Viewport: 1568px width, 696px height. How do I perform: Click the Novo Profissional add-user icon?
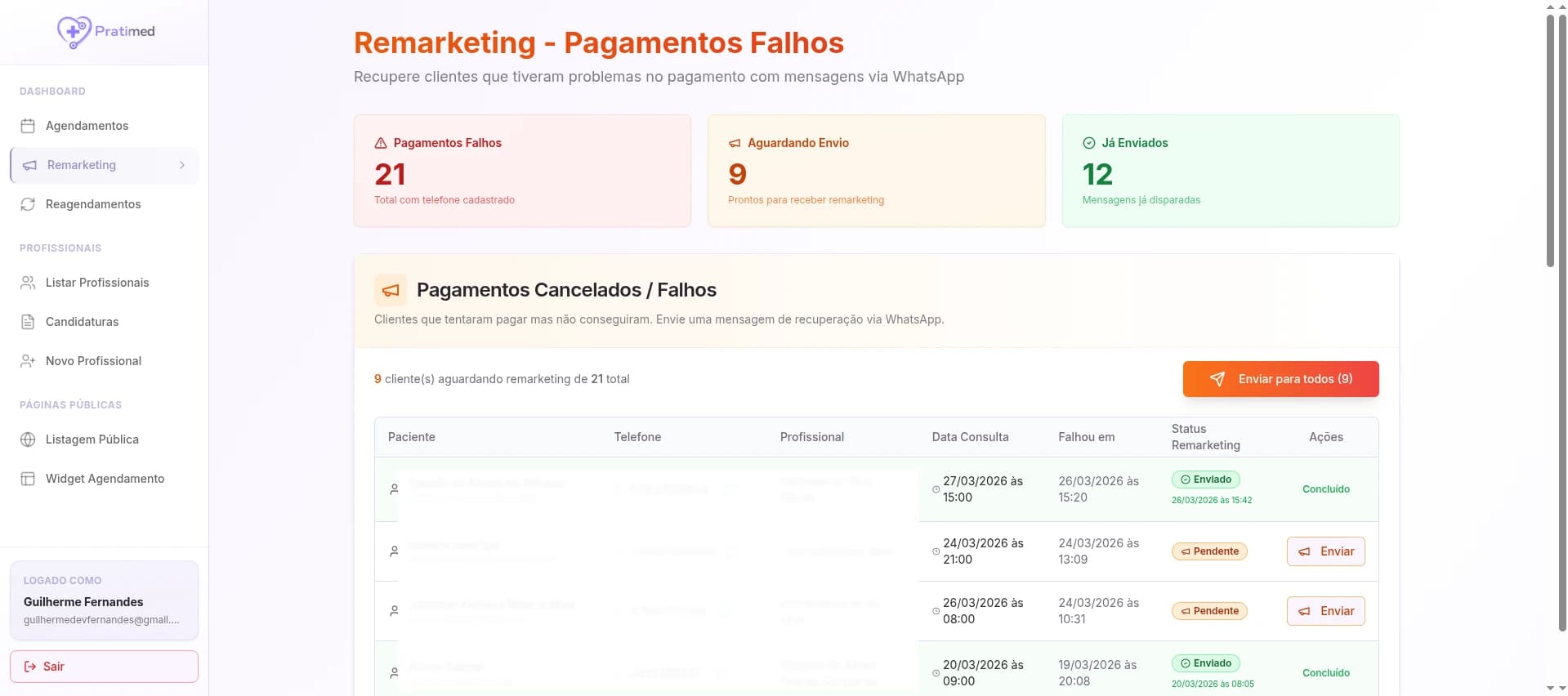[x=28, y=361]
